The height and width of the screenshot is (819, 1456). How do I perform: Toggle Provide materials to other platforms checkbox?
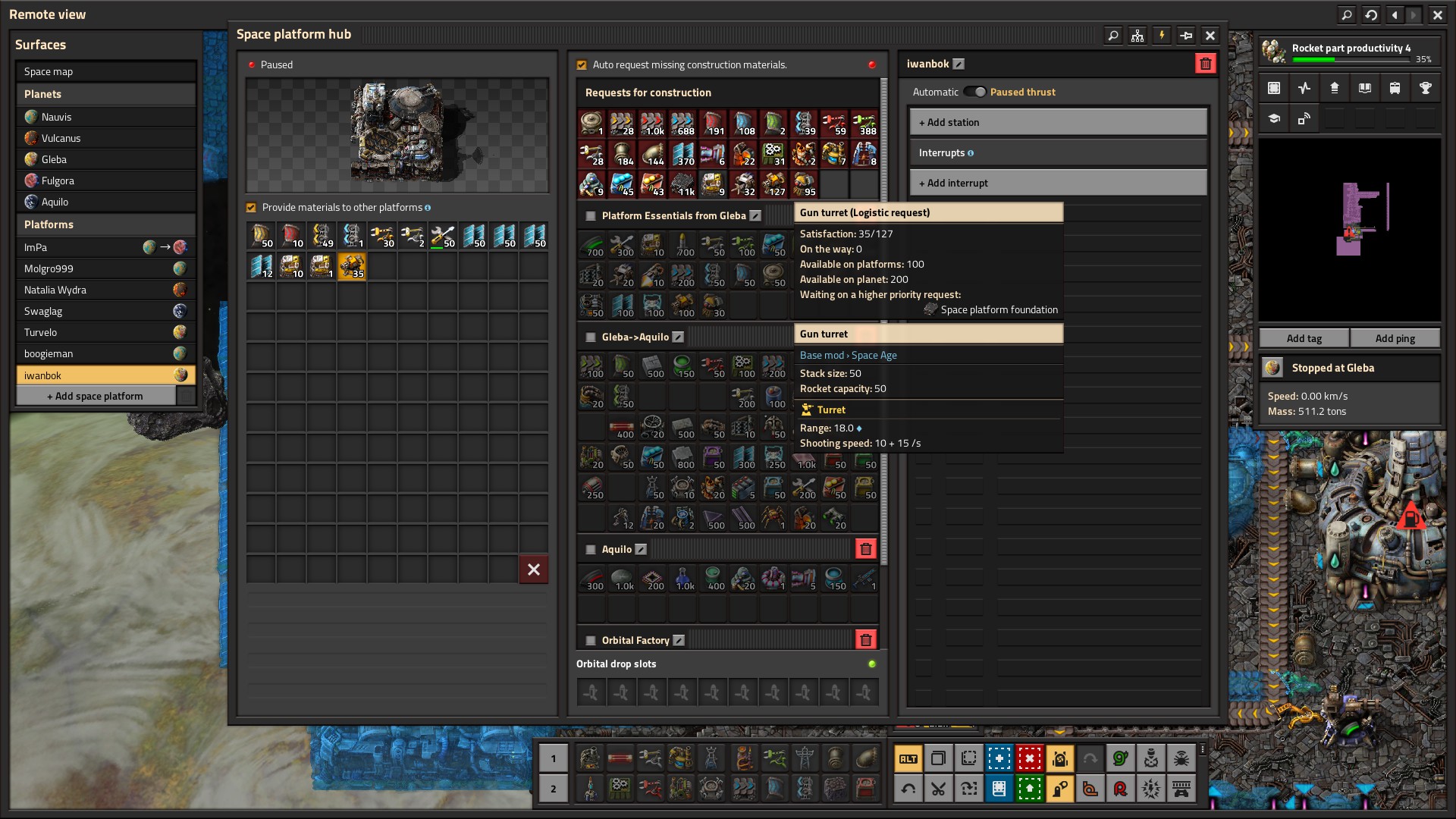click(251, 208)
